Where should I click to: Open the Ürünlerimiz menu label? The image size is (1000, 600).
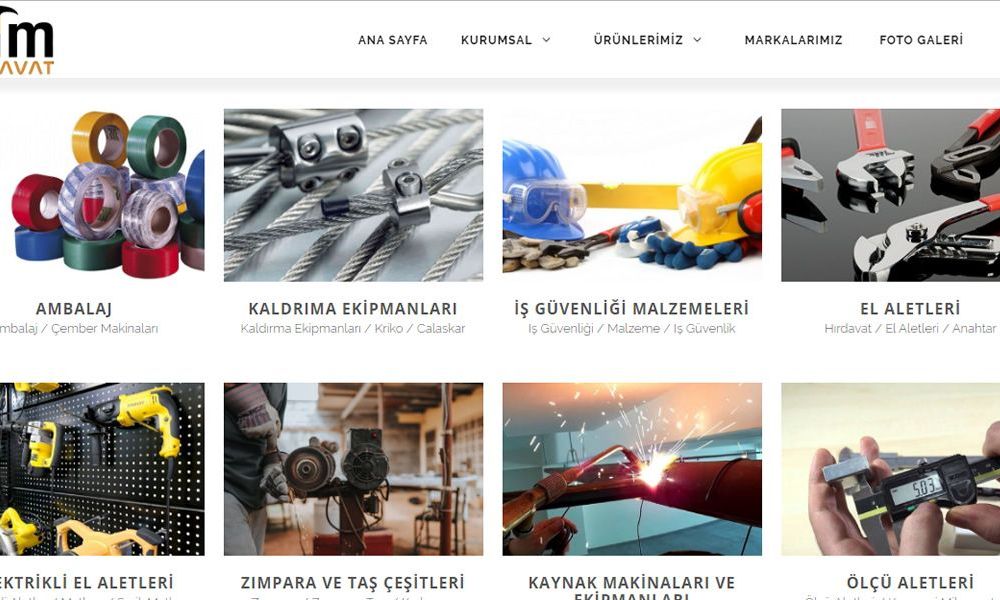pos(638,40)
